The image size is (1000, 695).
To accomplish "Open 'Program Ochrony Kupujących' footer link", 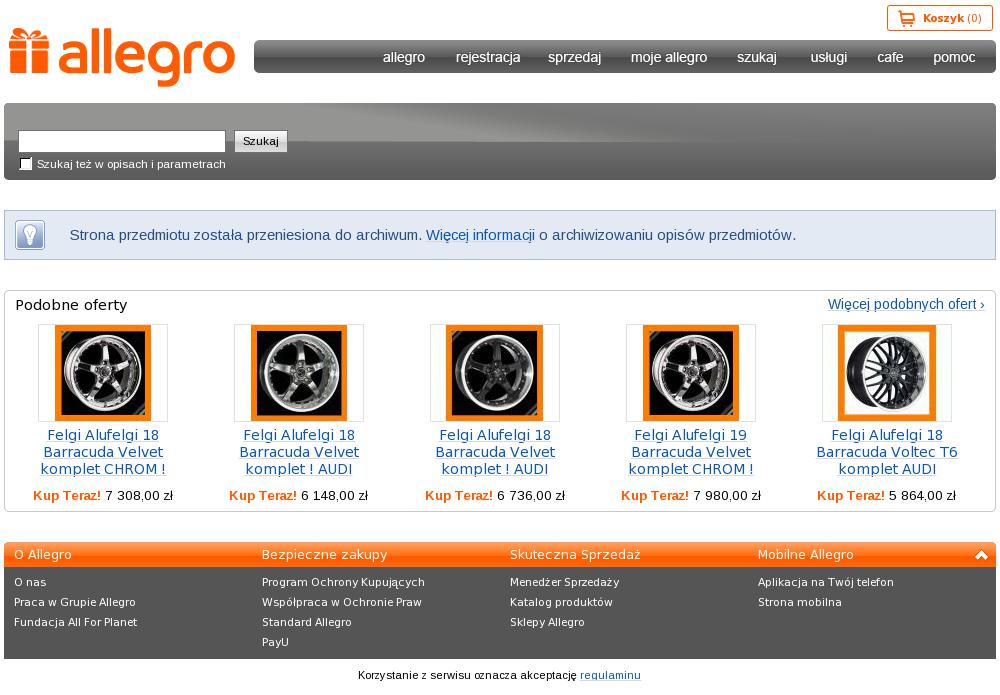I will [x=343, y=582].
